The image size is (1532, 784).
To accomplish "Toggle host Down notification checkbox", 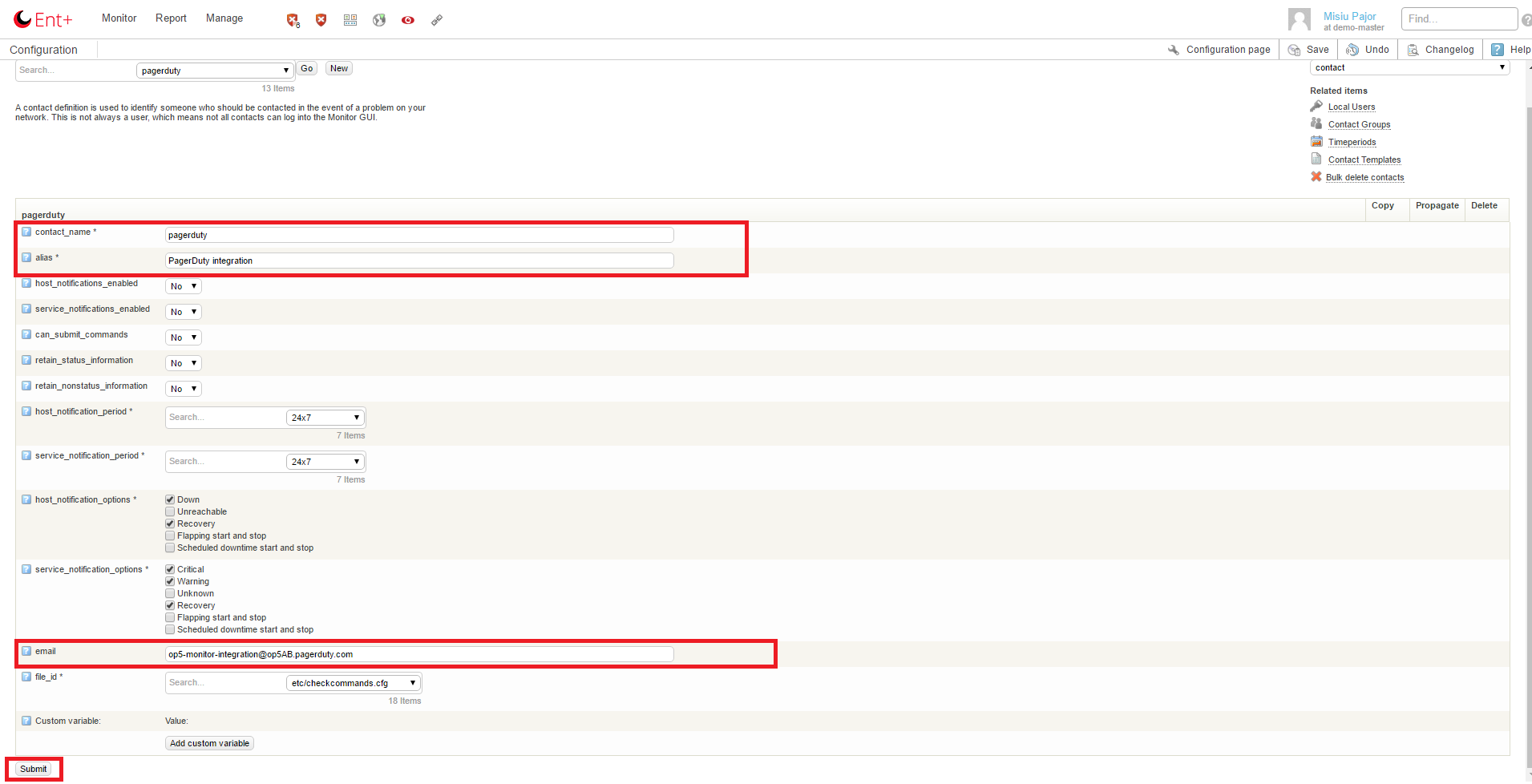I will (x=170, y=499).
